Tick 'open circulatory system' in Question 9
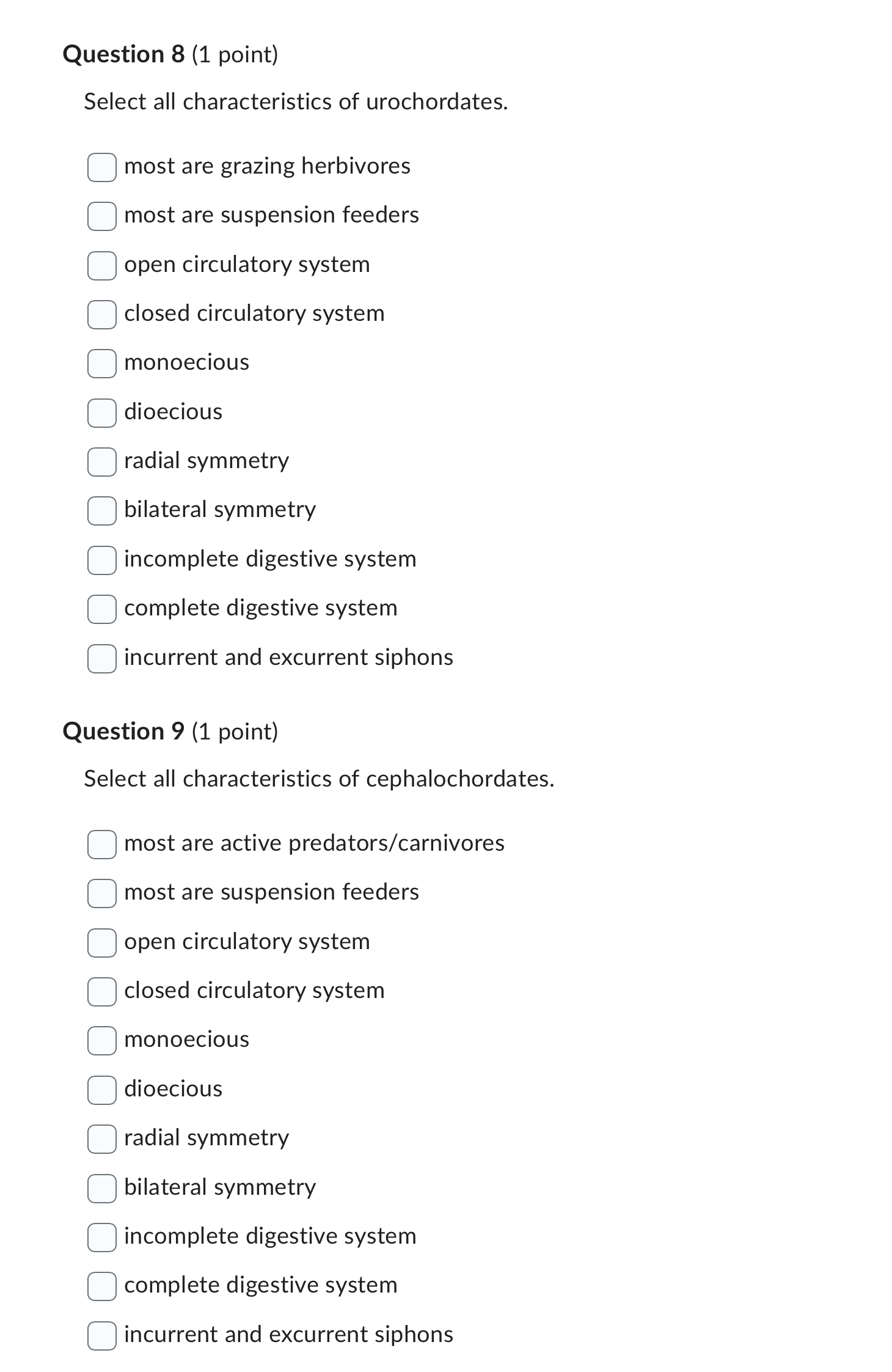This screenshot has width=892, height=1372. coord(101,943)
